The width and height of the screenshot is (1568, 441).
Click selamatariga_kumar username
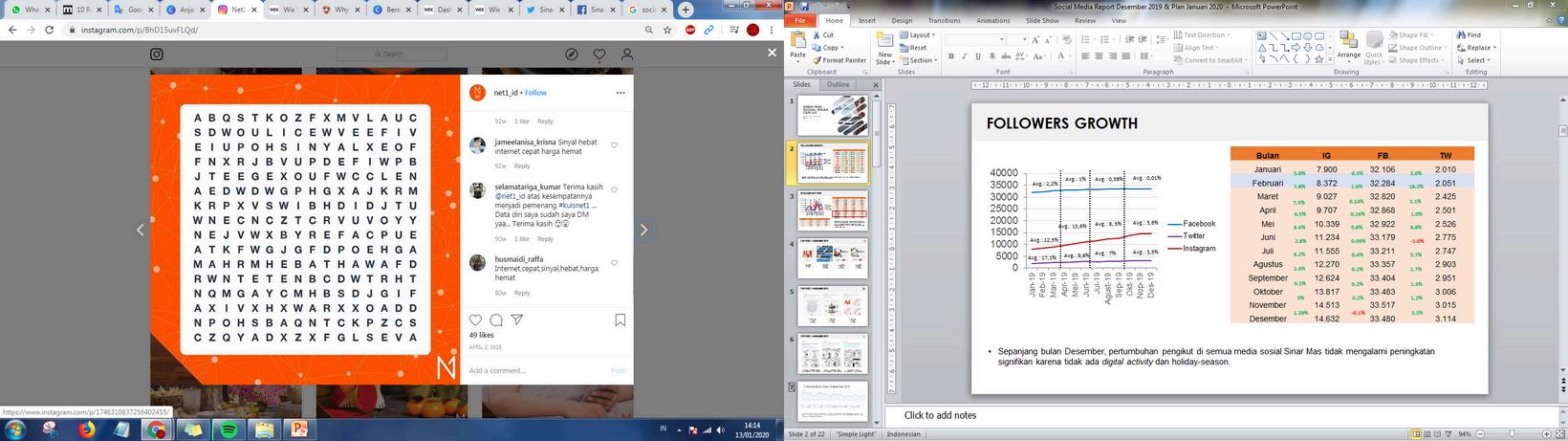(x=527, y=187)
